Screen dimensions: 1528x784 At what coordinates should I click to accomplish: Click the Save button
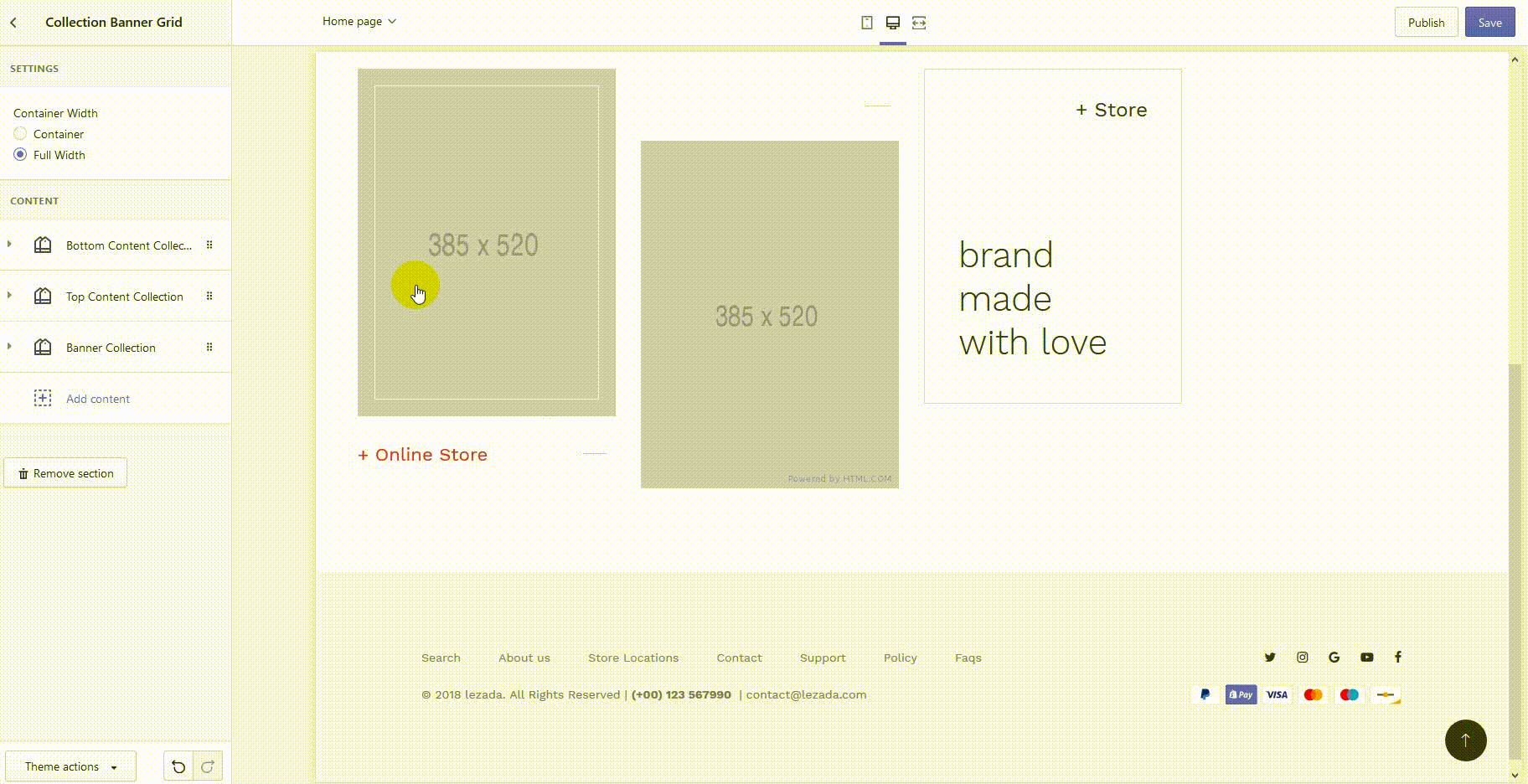pyautogui.click(x=1489, y=23)
